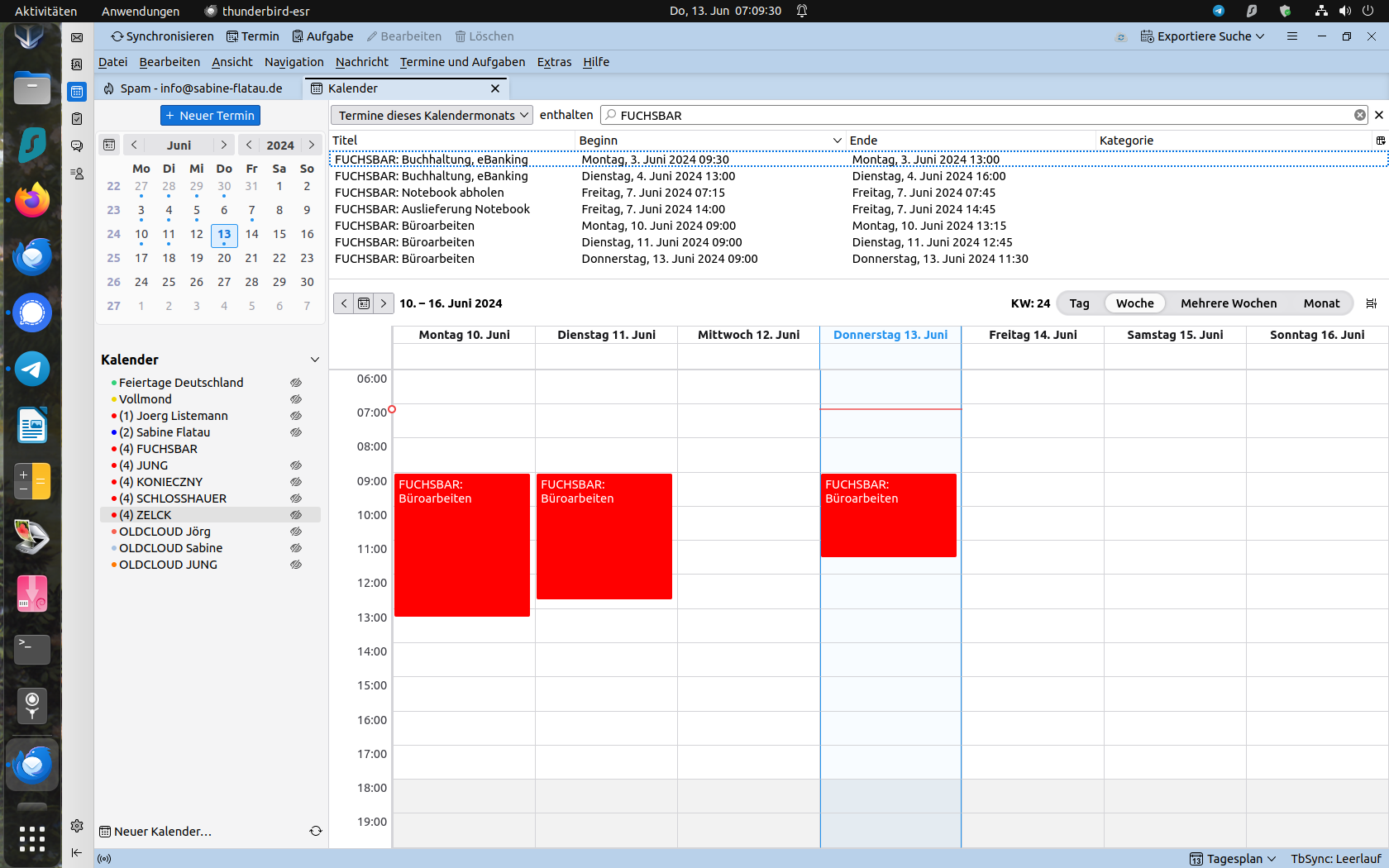Open the Exportiere Suche dropdown
This screenshot has width=1389, height=868.
point(1202,36)
